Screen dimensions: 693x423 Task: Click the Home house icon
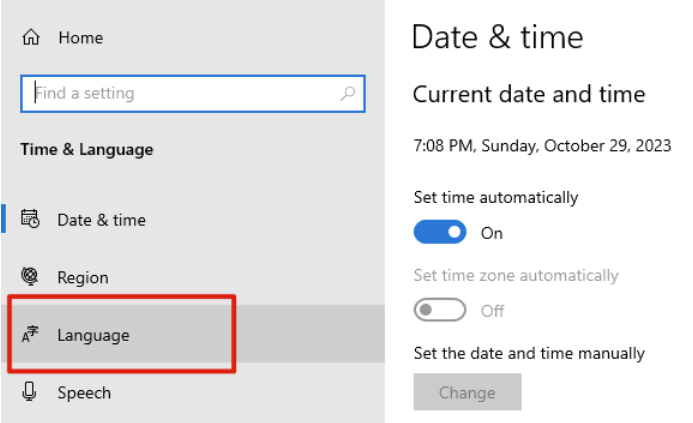click(31, 37)
